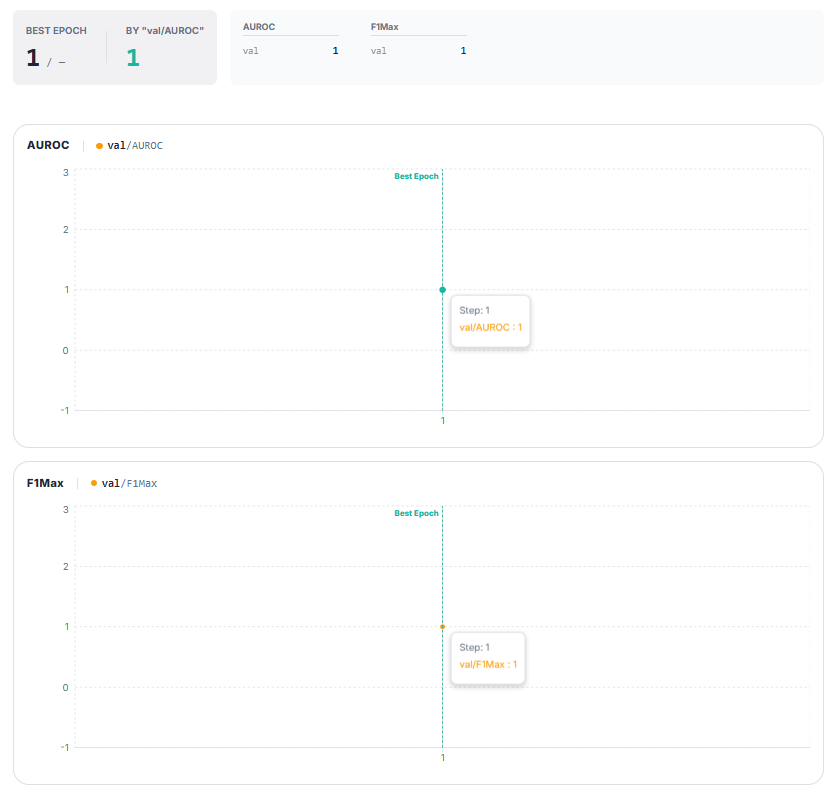Click the val row under AUROC summary

pos(291,51)
